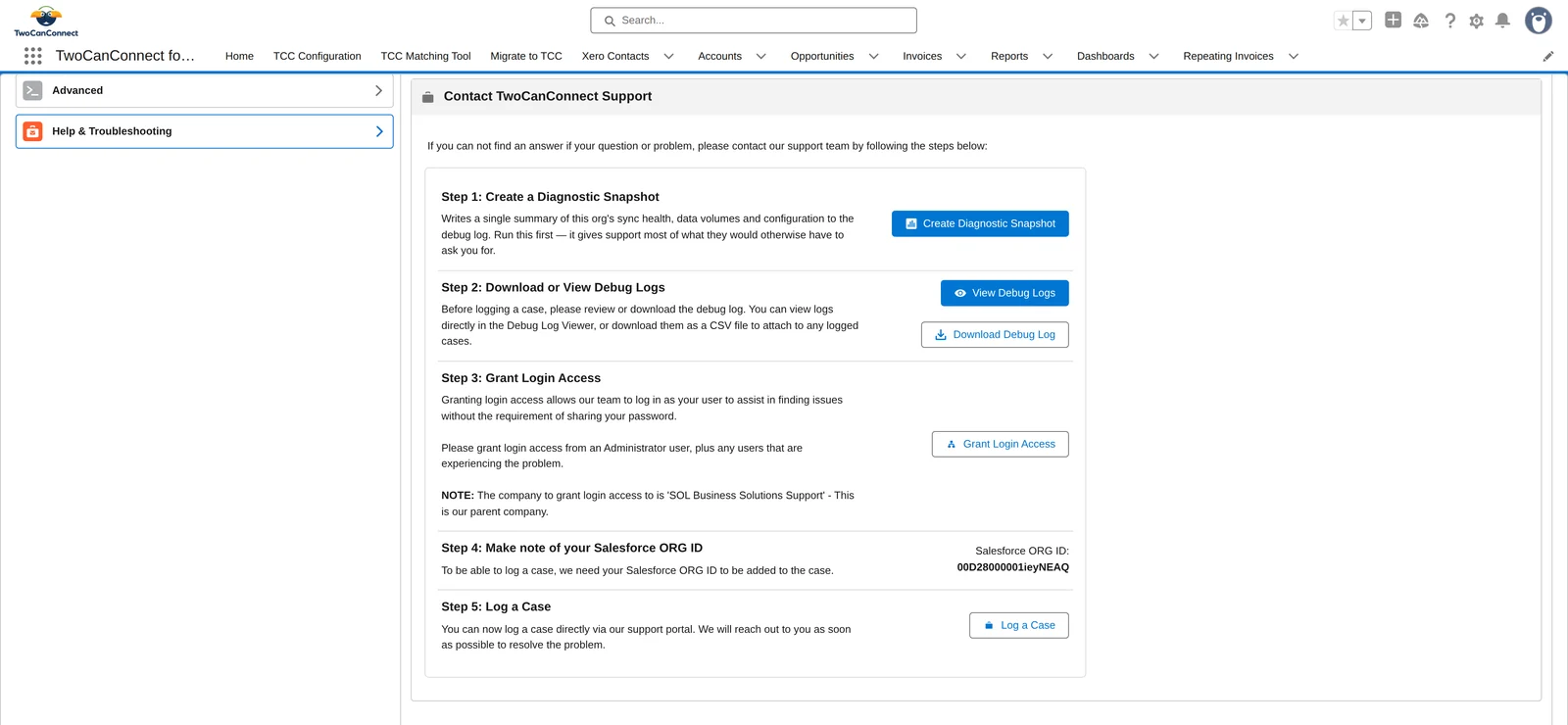Viewport: 1568px width, 725px height.
Task: Open the Repeating Invoices dropdown chevron
Action: pyautogui.click(x=1294, y=56)
